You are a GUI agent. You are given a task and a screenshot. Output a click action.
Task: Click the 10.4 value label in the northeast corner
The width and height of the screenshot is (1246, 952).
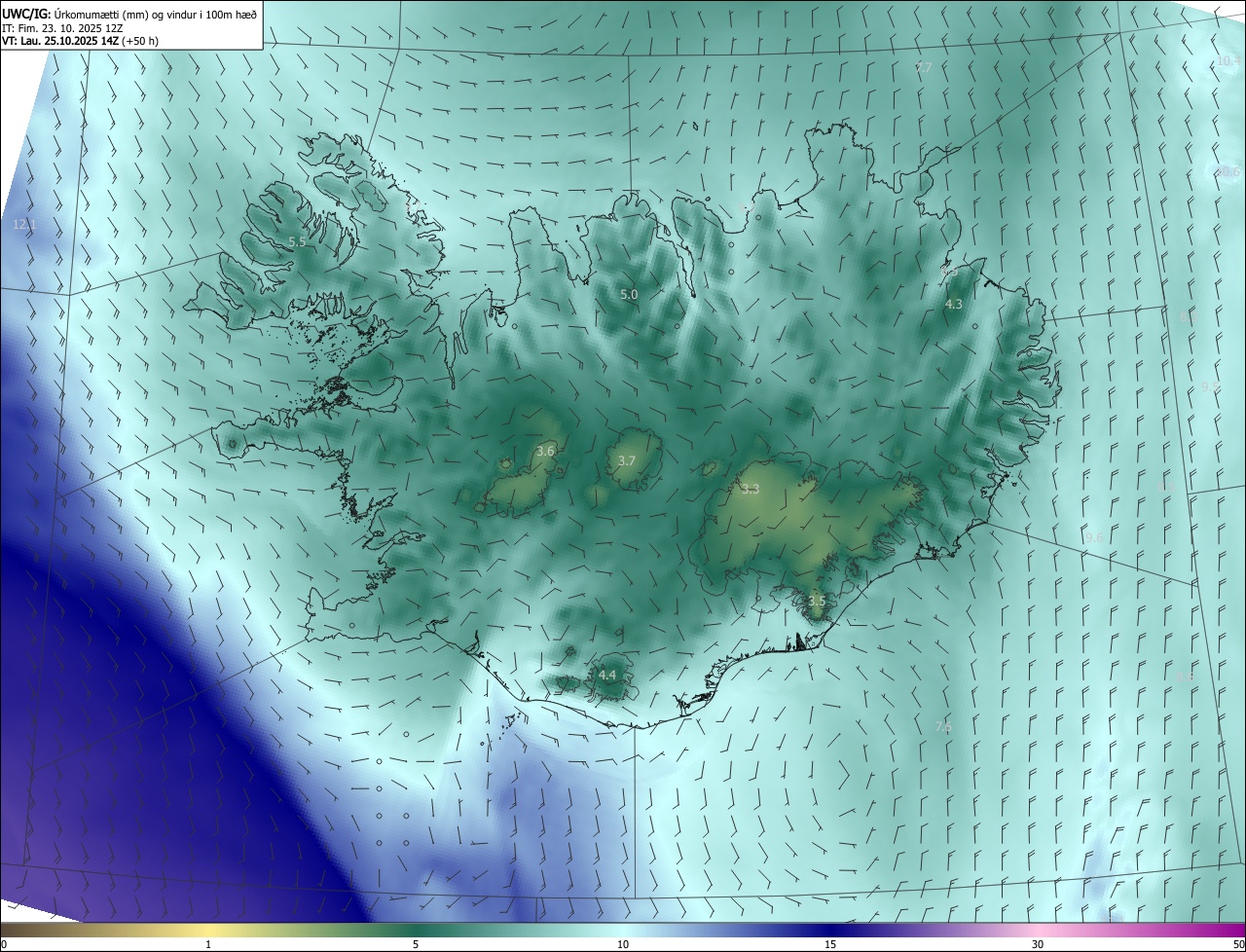(x=1228, y=61)
